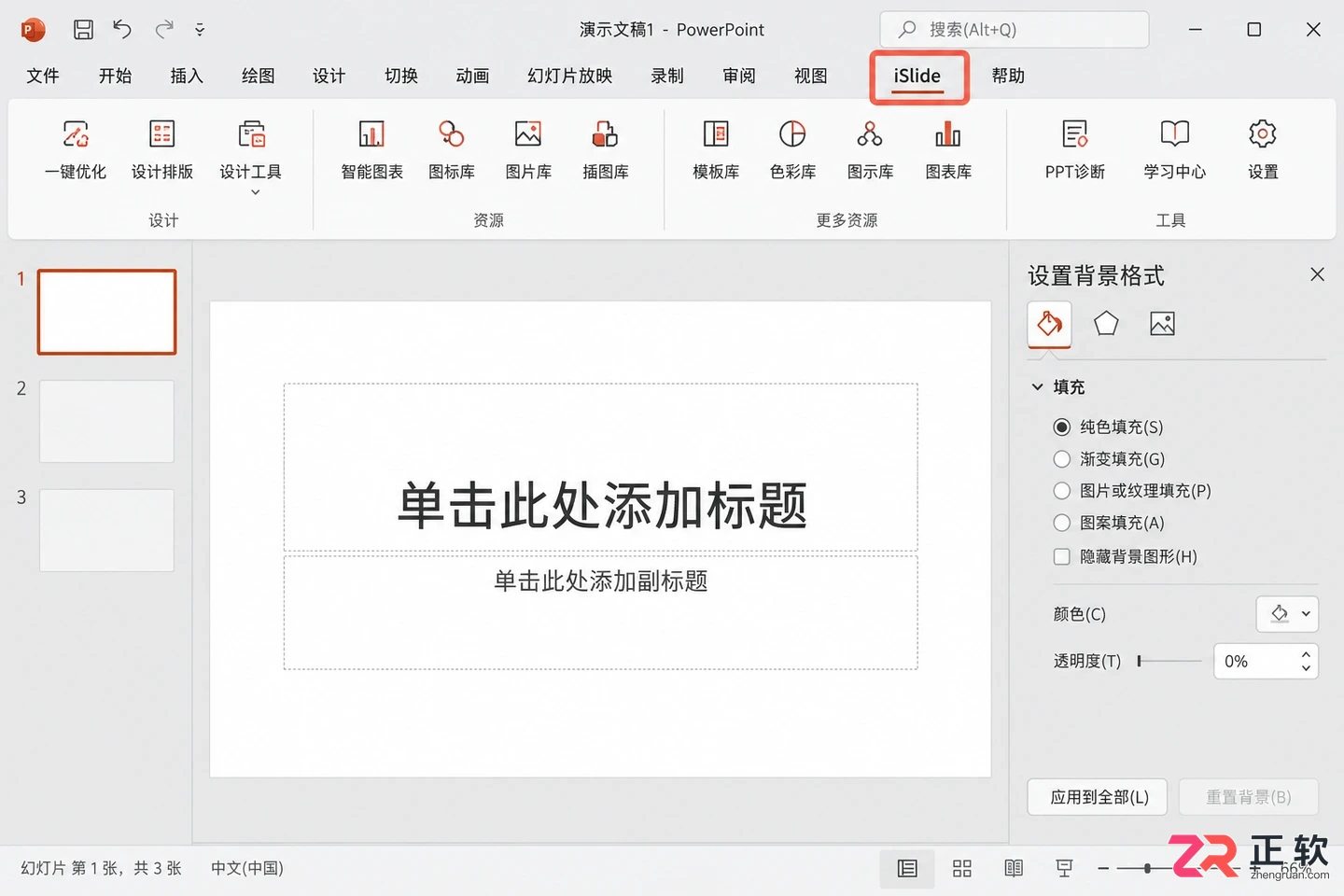Viewport: 1344px width, 896px height.
Task: Open the 模板库 template library
Action: 716,149
